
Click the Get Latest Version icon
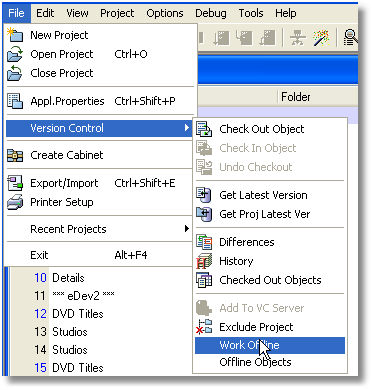click(204, 195)
